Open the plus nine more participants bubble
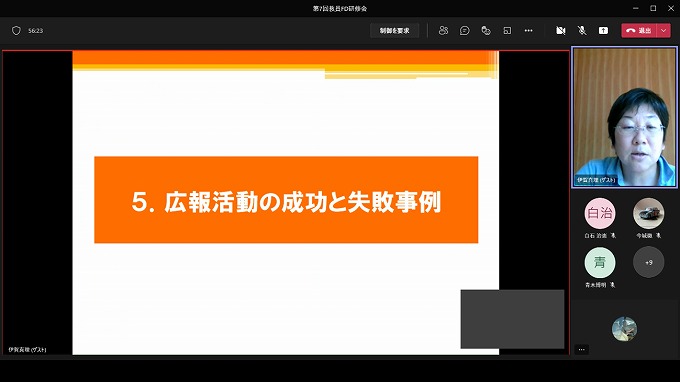This screenshot has width=680, height=382. (x=648, y=262)
